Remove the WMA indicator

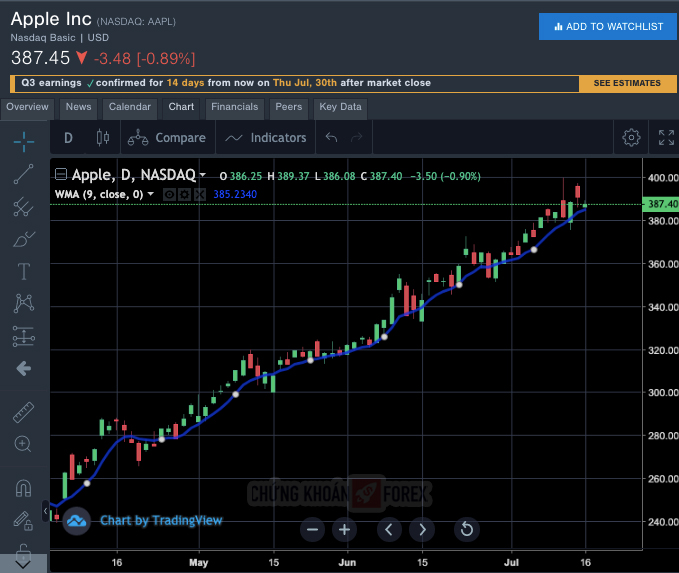click(x=200, y=194)
